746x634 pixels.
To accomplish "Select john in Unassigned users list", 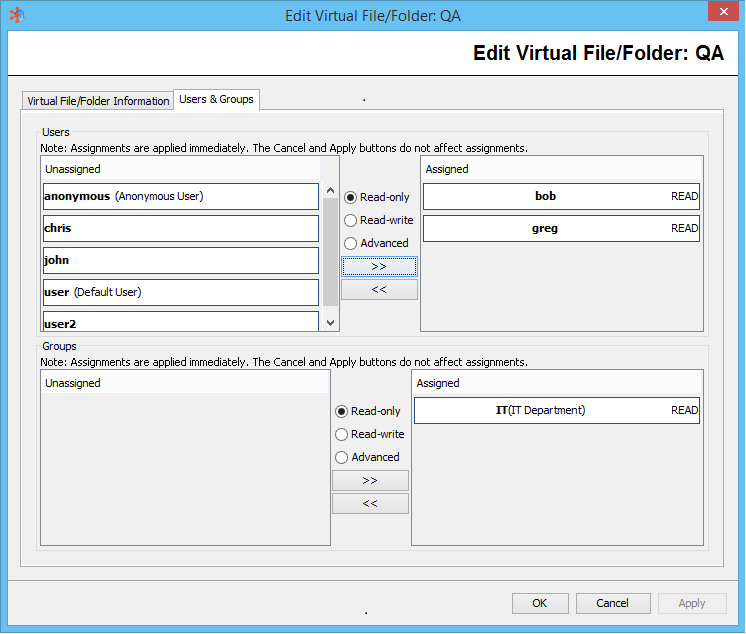I will (x=181, y=260).
